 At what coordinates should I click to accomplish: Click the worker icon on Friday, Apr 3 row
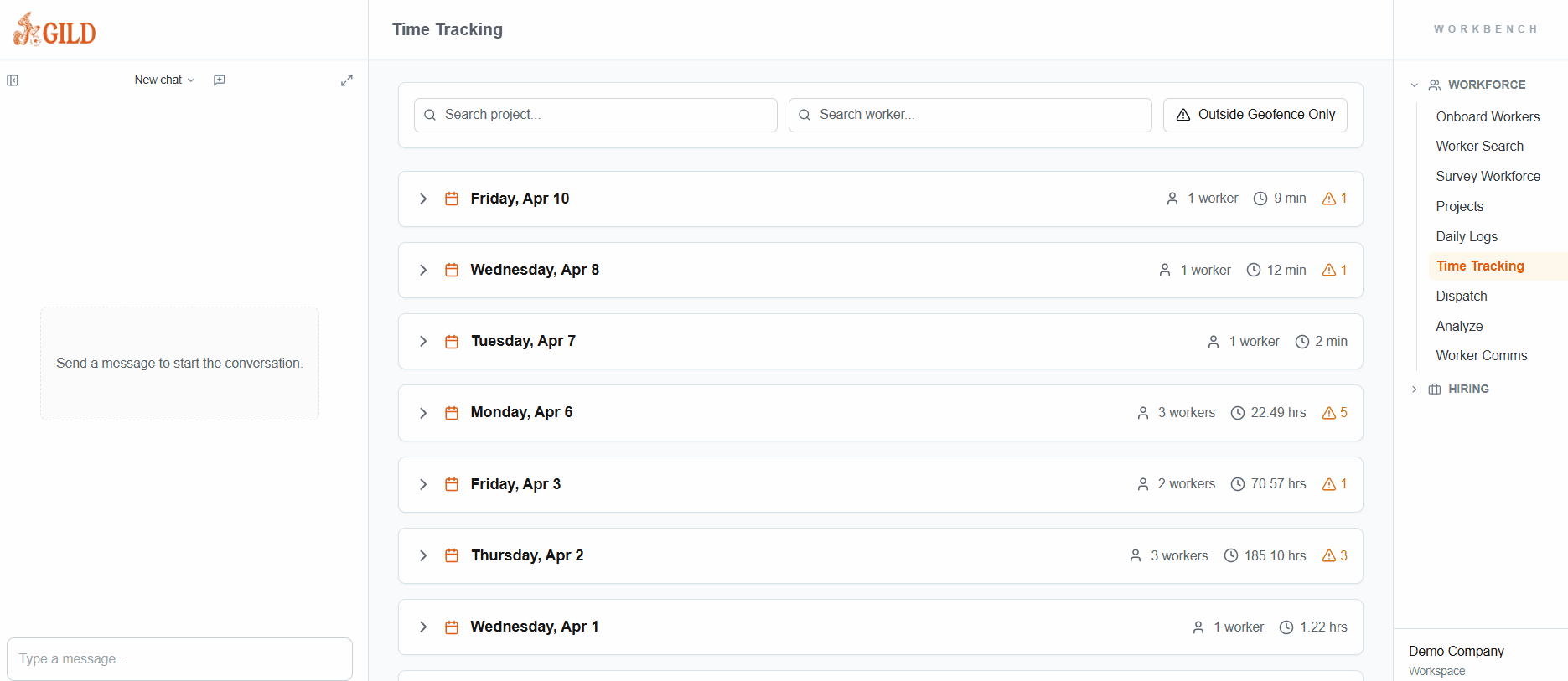click(1143, 484)
